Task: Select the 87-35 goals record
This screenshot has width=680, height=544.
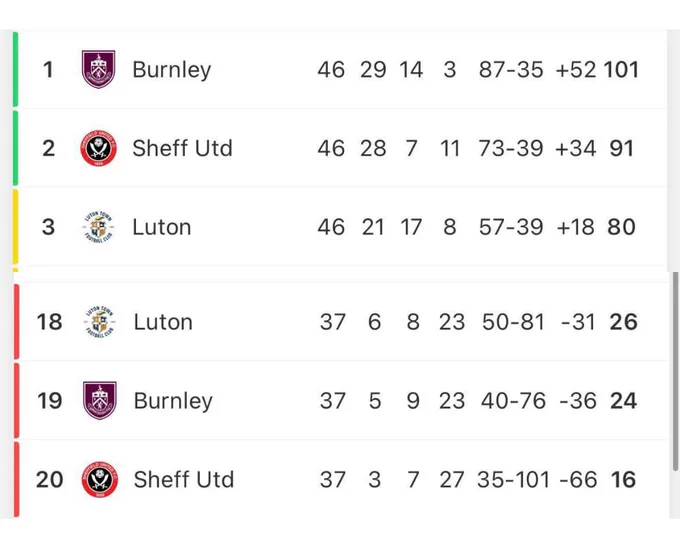Action: [x=511, y=70]
